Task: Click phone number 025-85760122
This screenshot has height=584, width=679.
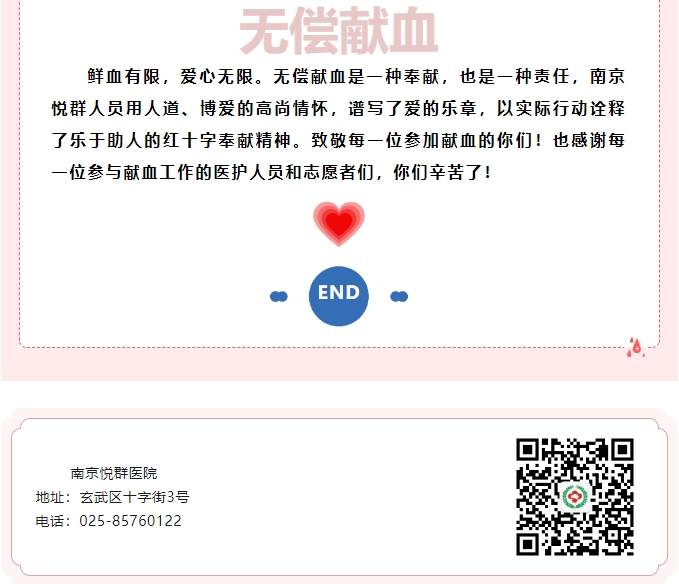Action: click(130, 521)
